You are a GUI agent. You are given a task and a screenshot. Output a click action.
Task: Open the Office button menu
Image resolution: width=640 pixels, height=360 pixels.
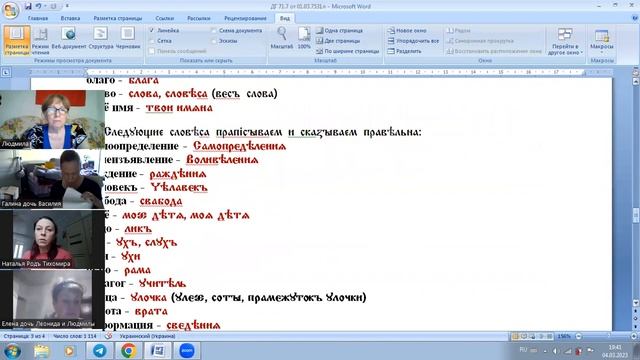[x=10, y=11]
